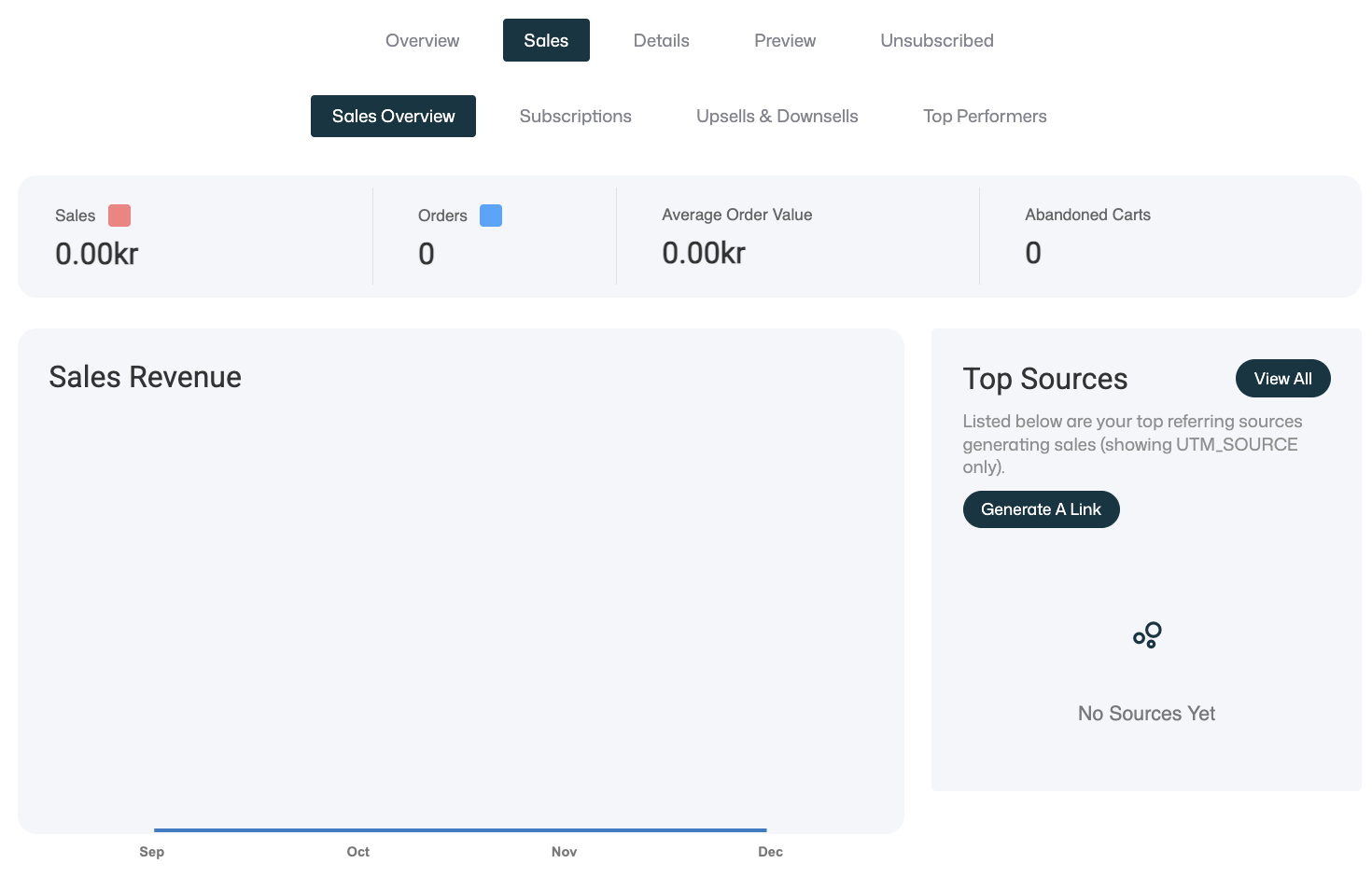The height and width of the screenshot is (877, 1372).
Task: Toggle the red Sales color swatch
Action: [119, 216]
